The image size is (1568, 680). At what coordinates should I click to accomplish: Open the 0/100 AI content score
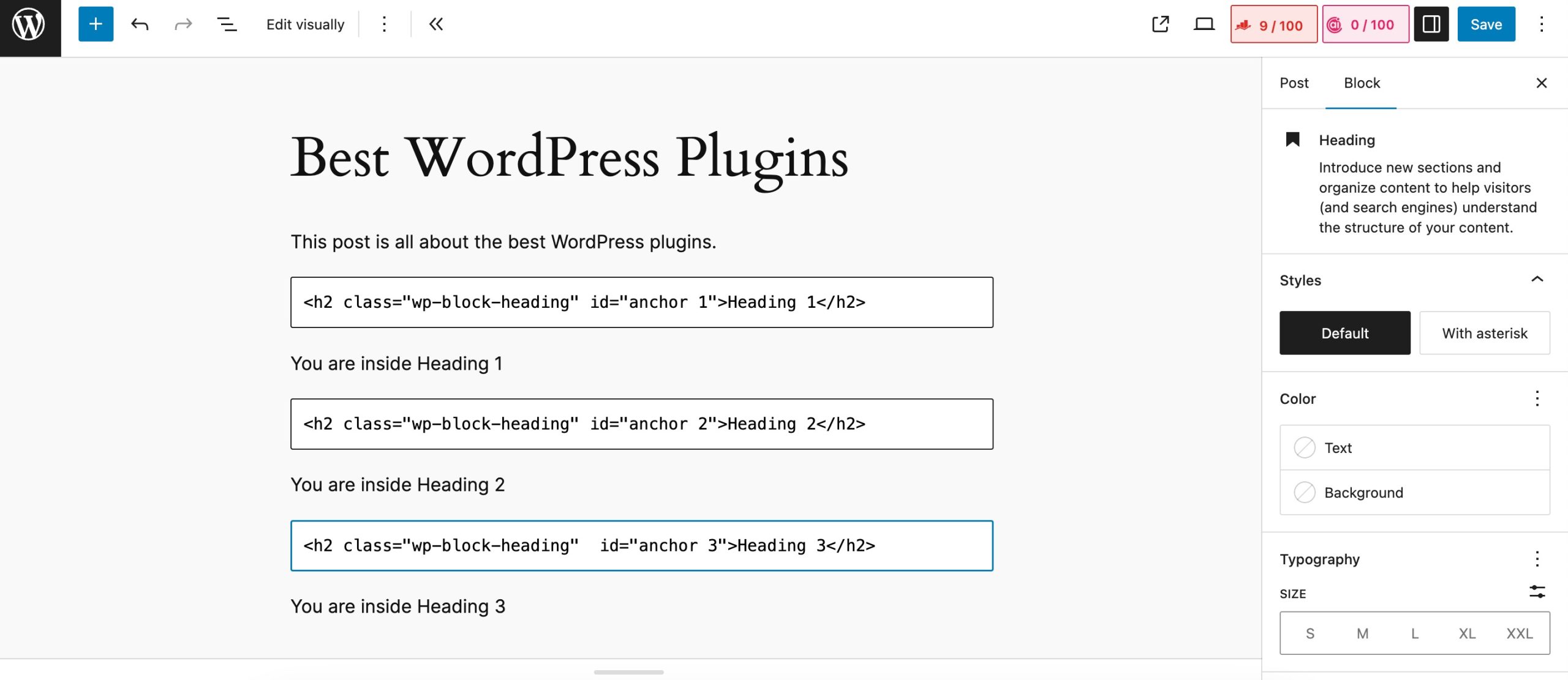(x=1365, y=24)
